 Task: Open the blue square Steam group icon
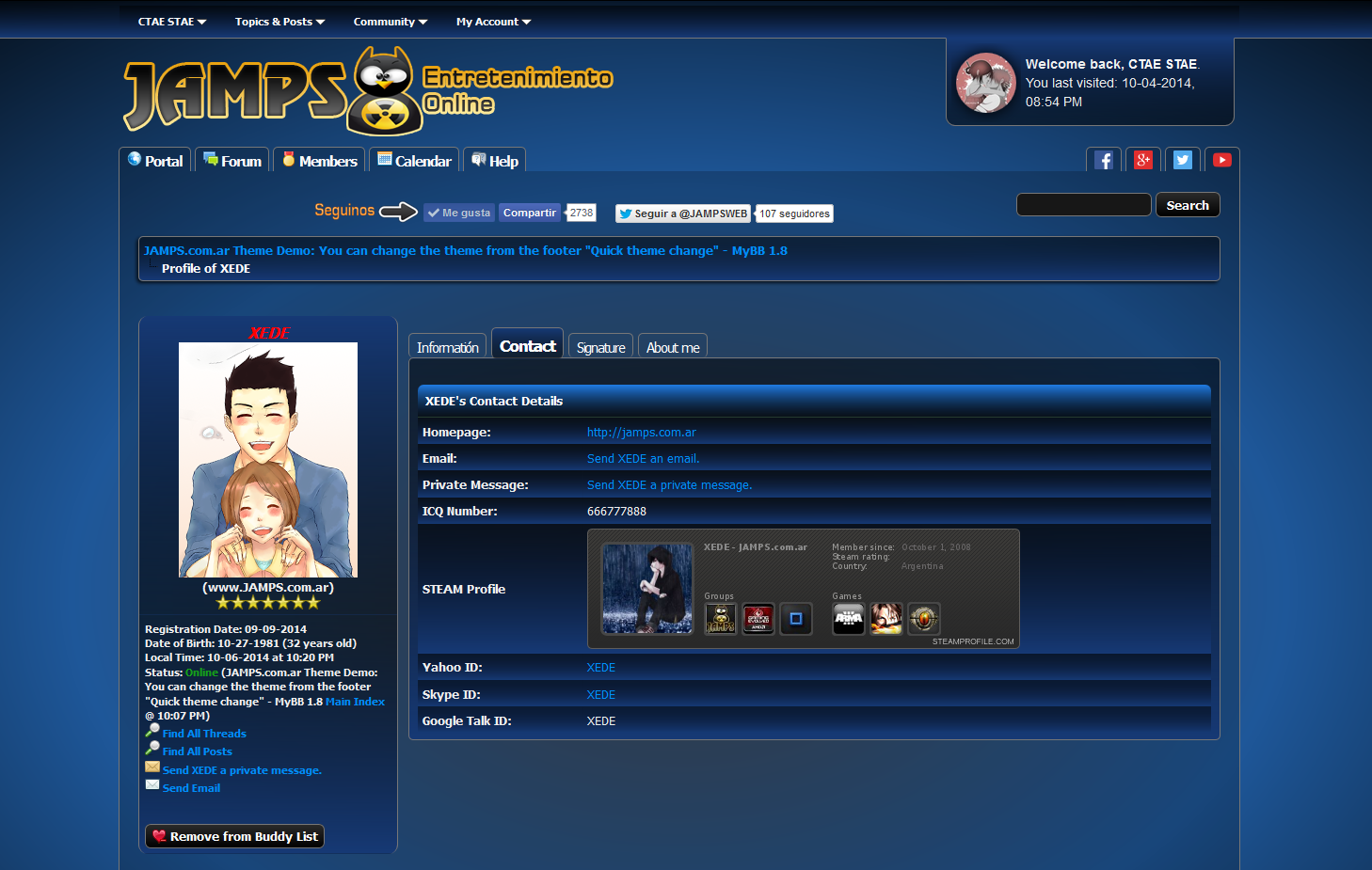796,619
